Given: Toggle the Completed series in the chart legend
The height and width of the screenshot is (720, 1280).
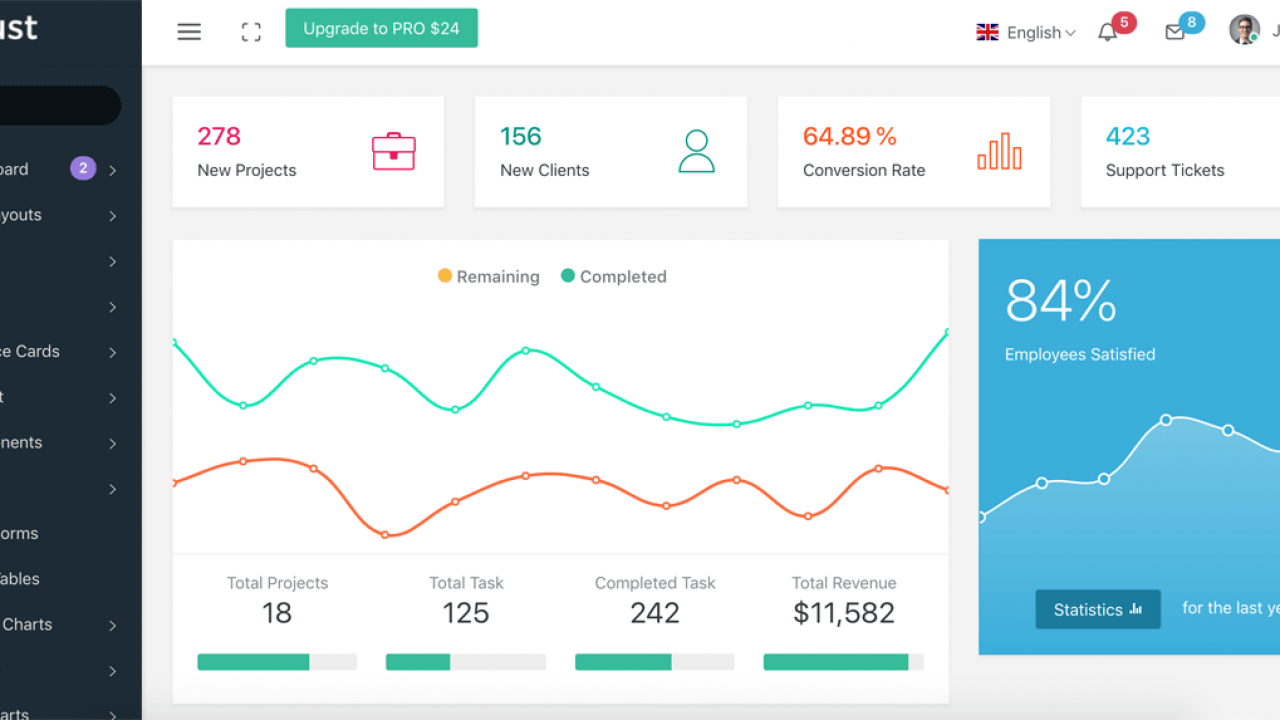Looking at the screenshot, I should click(x=613, y=276).
